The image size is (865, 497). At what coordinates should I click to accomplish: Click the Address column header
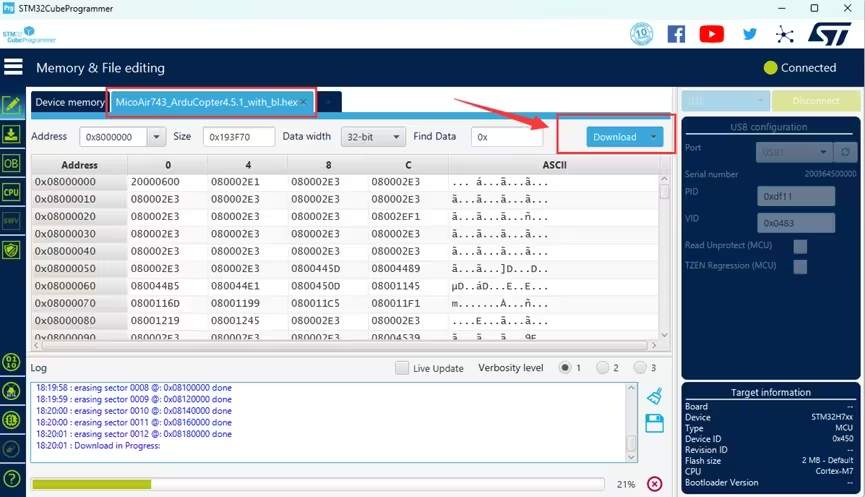pyautogui.click(x=79, y=165)
